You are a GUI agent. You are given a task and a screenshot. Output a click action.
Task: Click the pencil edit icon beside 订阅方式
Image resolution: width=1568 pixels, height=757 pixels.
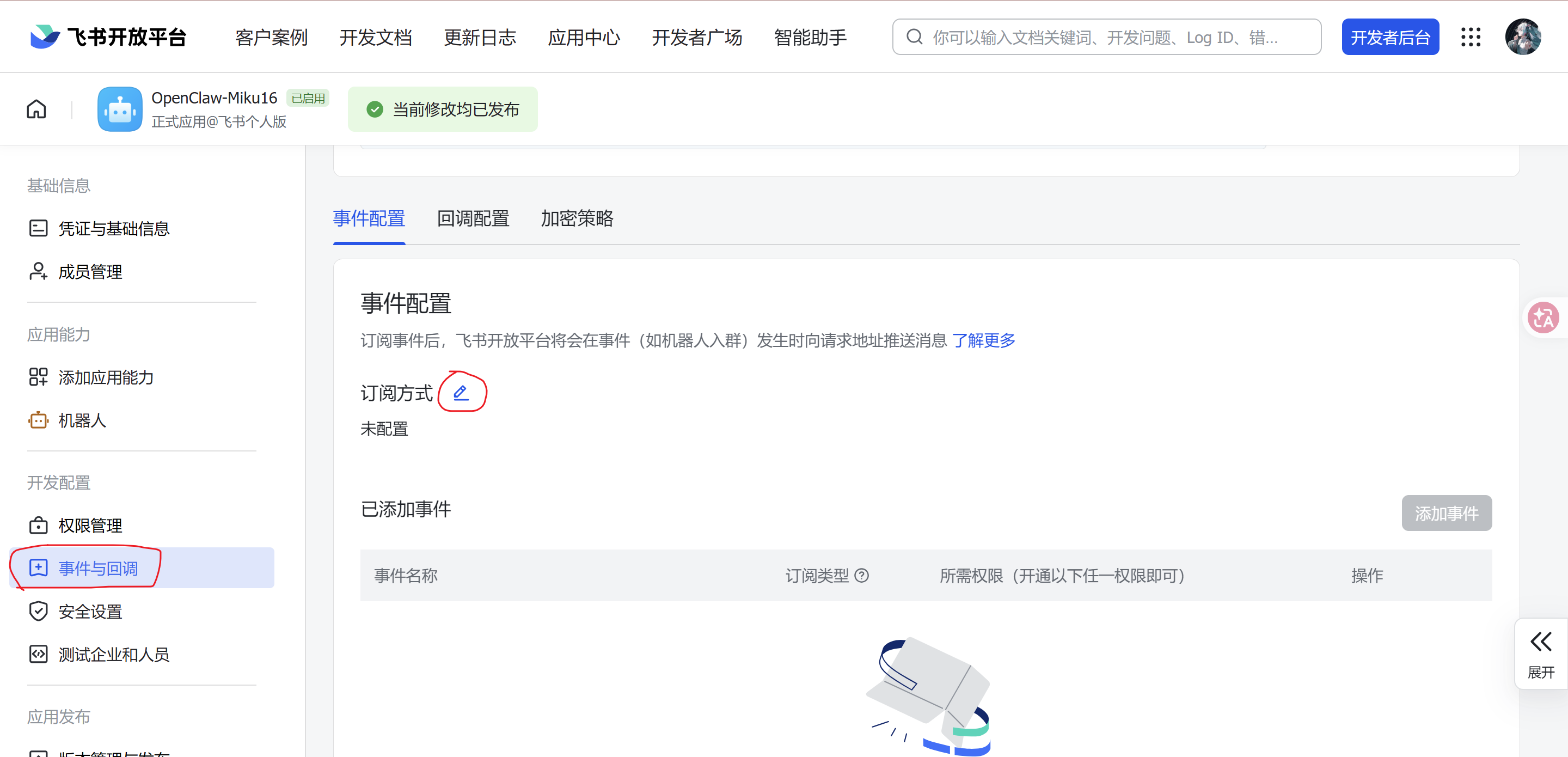point(461,393)
